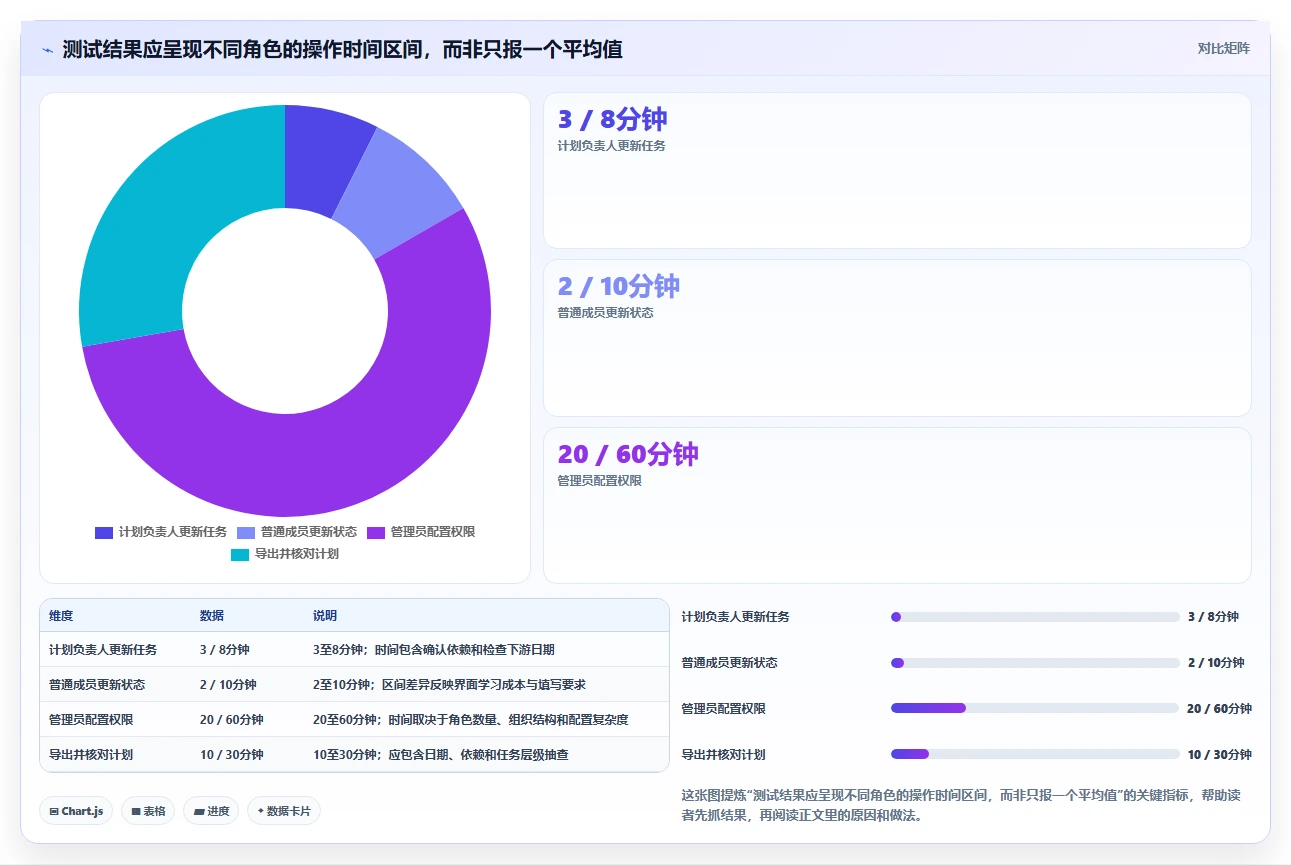This screenshot has height=865, width=1291.
Task: Toggle the 计划负责人更新任务 legend swatch
Action: click(x=104, y=532)
